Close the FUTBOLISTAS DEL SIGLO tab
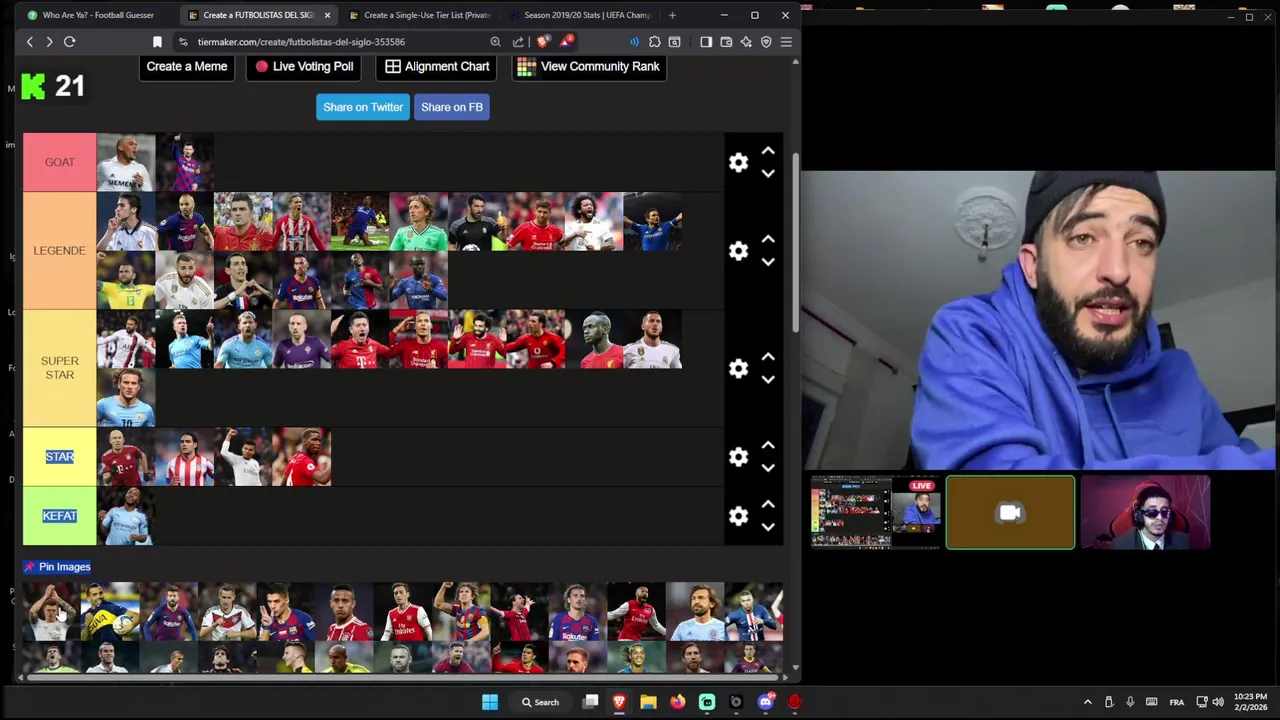The image size is (1280, 720). point(327,15)
